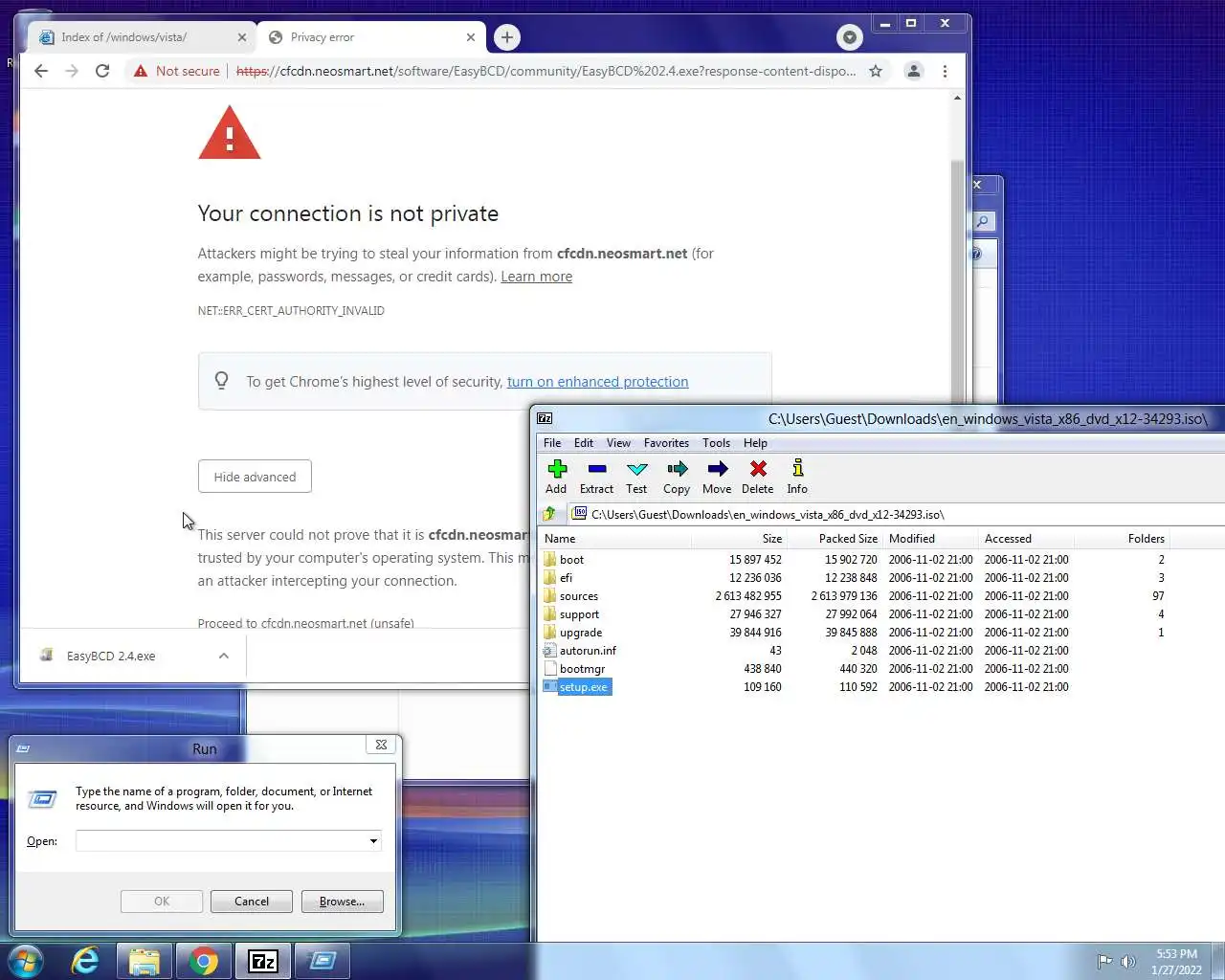Click Browse... in the Run dialog
The image size is (1225, 980).
[x=342, y=902]
